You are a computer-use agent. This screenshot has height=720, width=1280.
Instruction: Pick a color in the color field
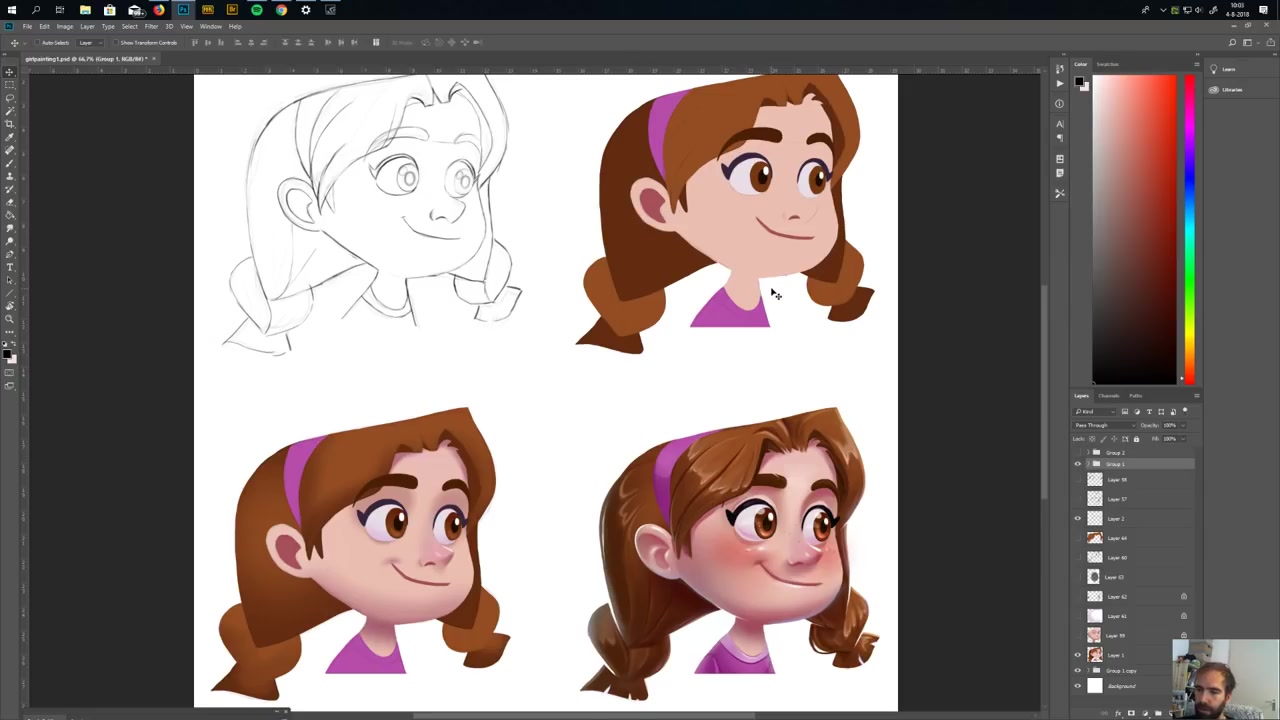coord(1134,228)
